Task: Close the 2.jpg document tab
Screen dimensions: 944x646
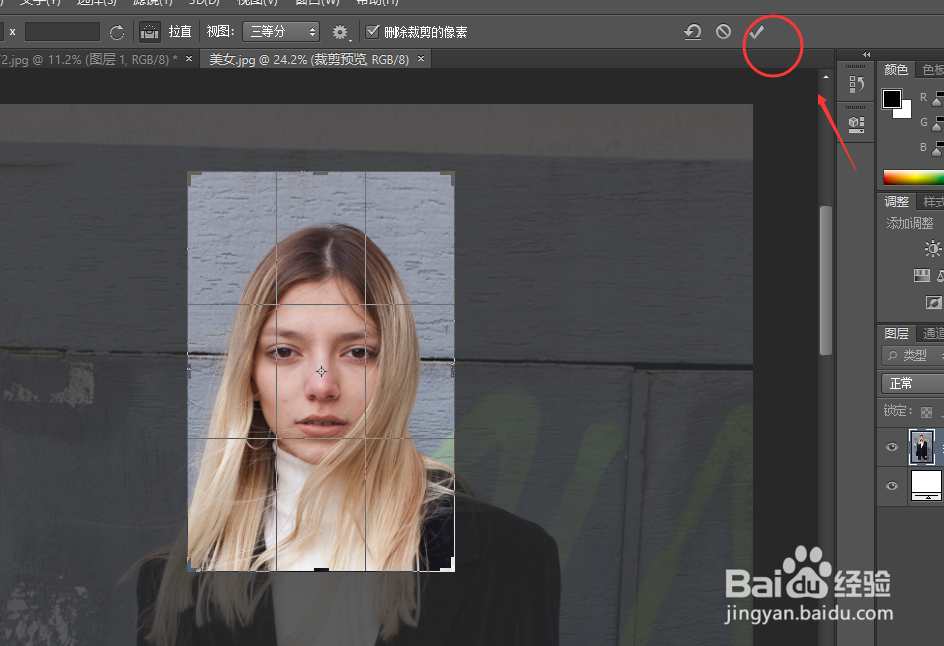Action: pos(189,58)
